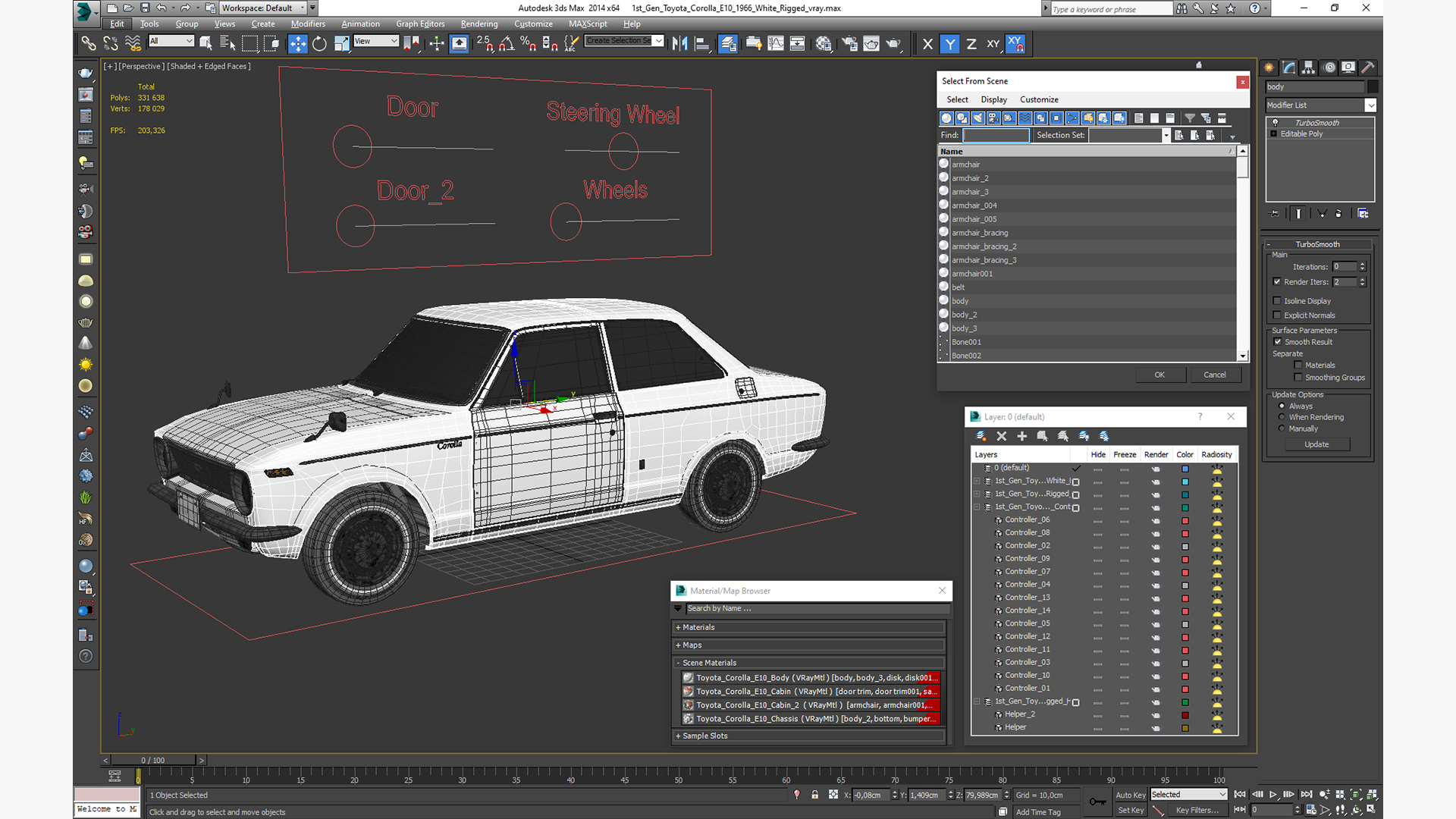Click the Render Setup teapot icon

(x=849, y=44)
